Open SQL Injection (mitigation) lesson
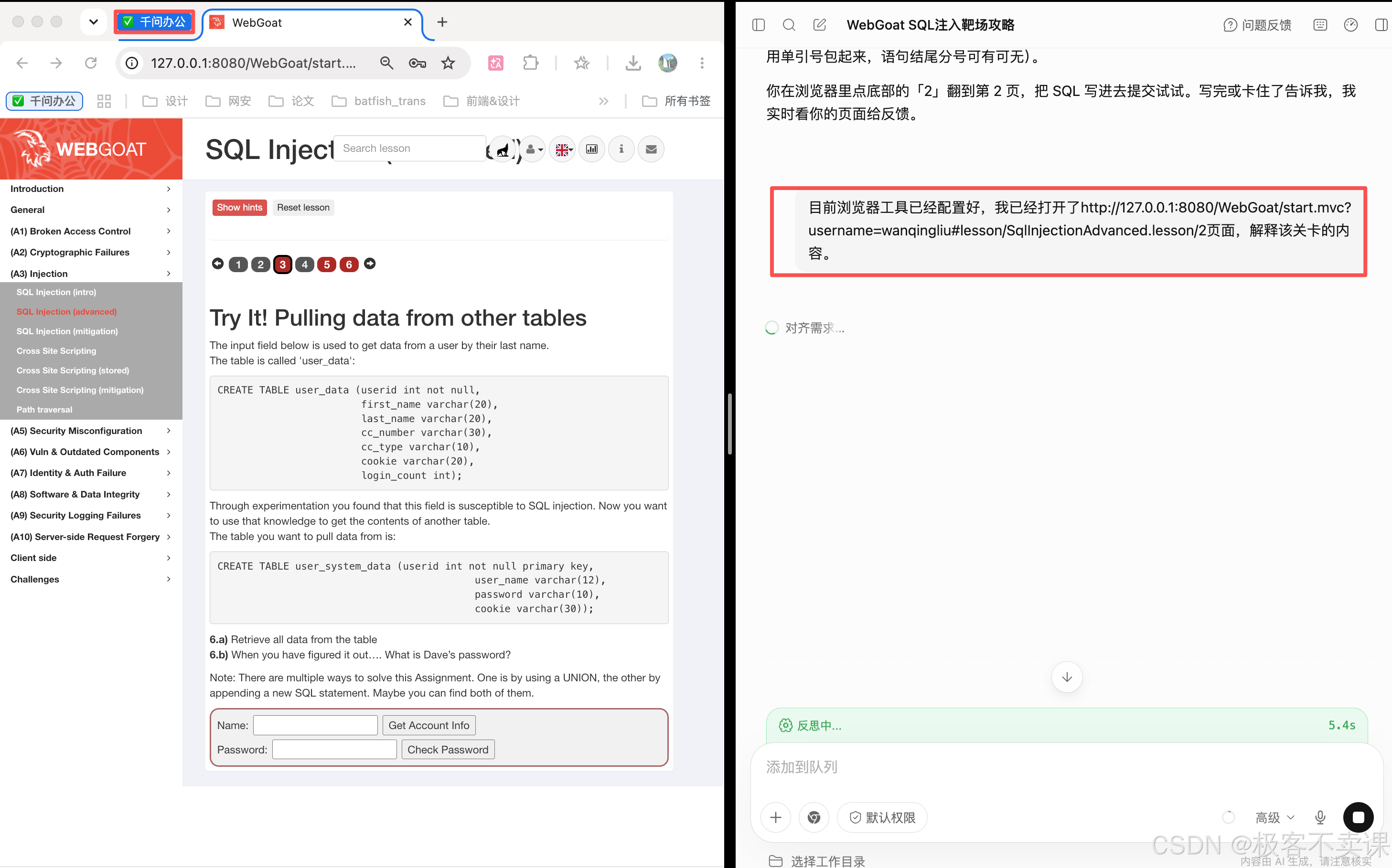Screen dimensions: 1392x868 coord(67,331)
